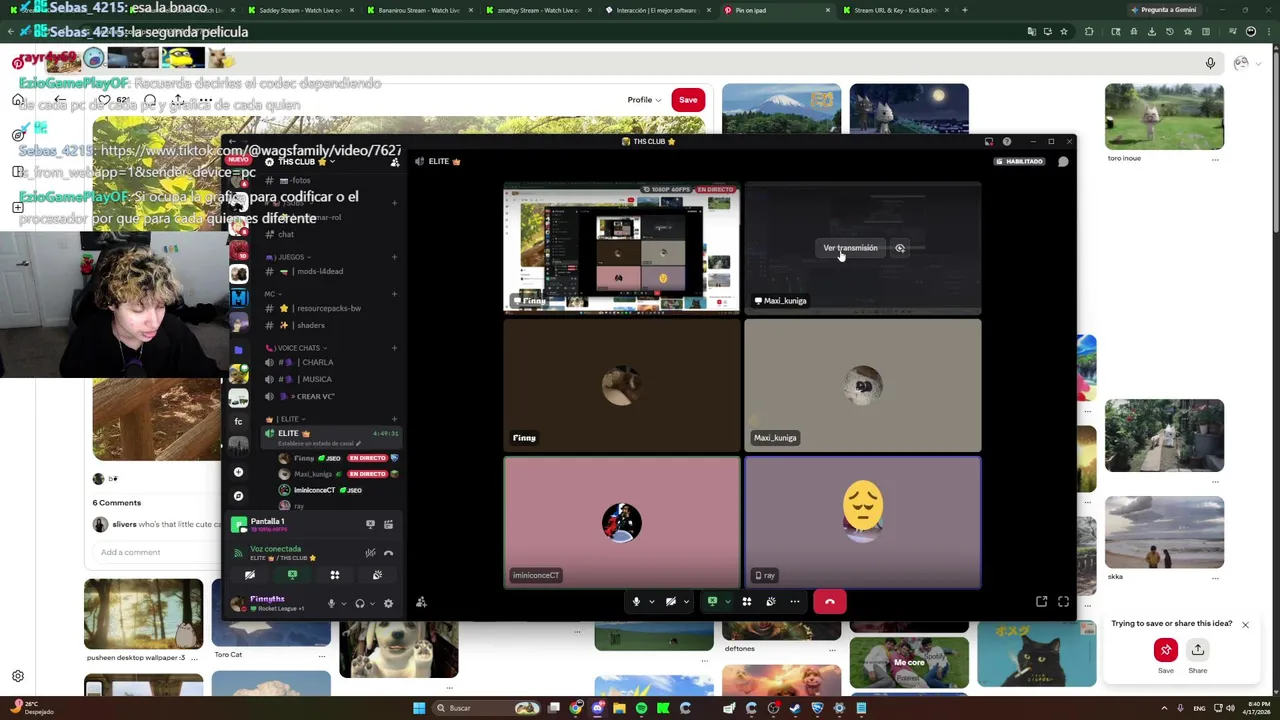Select iminiconceCT's video tile
Image resolution: width=1280 pixels, height=720 pixels.
pos(622,522)
